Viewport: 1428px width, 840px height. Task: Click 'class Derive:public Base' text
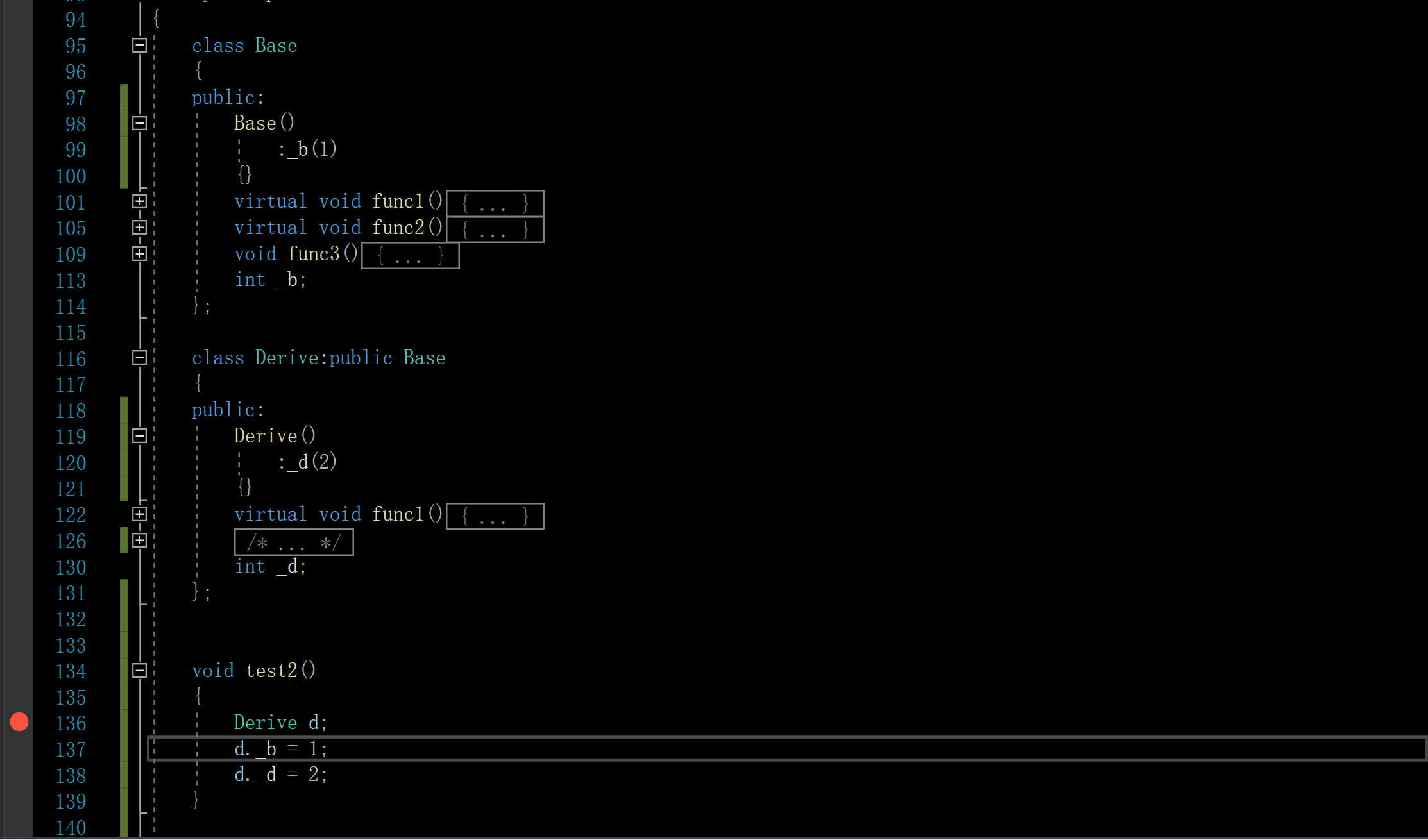[x=319, y=358]
